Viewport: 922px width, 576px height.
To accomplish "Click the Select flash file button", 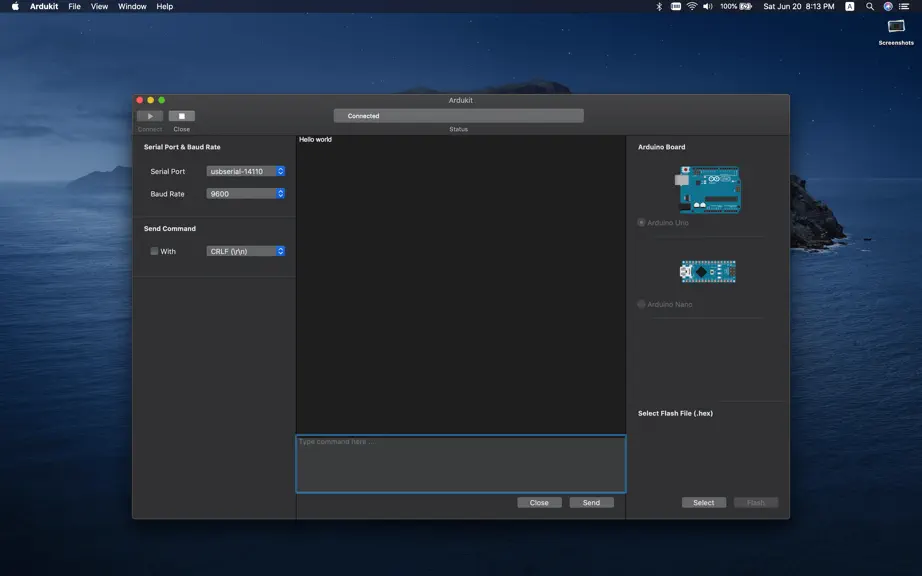I will click(704, 503).
